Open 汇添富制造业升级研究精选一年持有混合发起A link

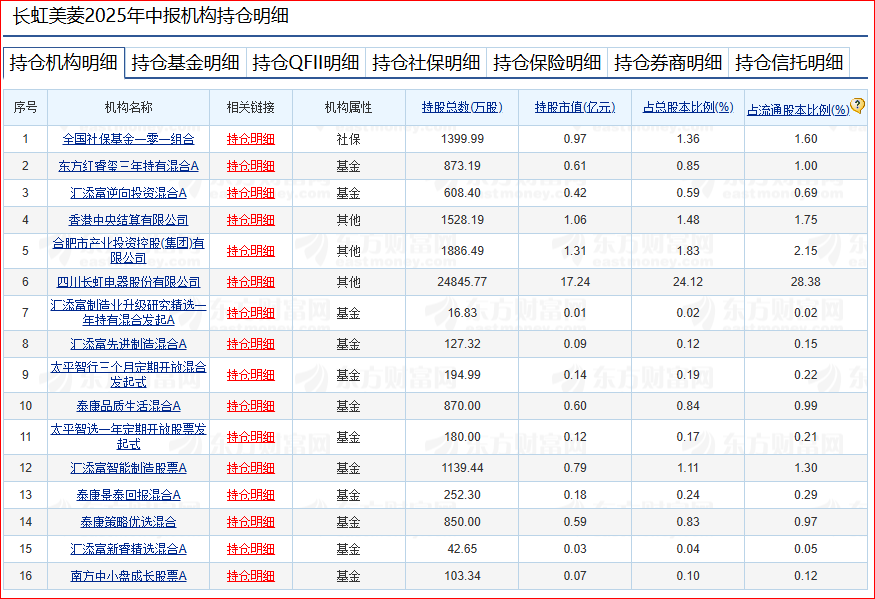tap(128, 313)
